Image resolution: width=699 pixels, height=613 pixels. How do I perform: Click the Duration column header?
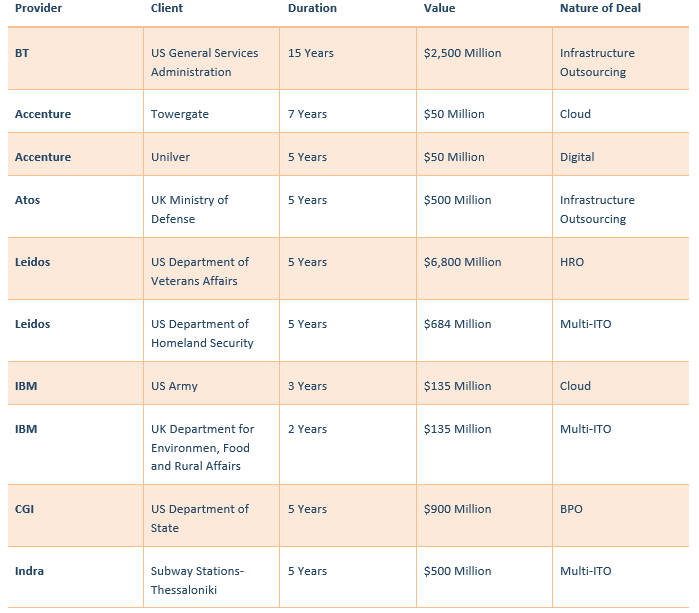pos(312,8)
